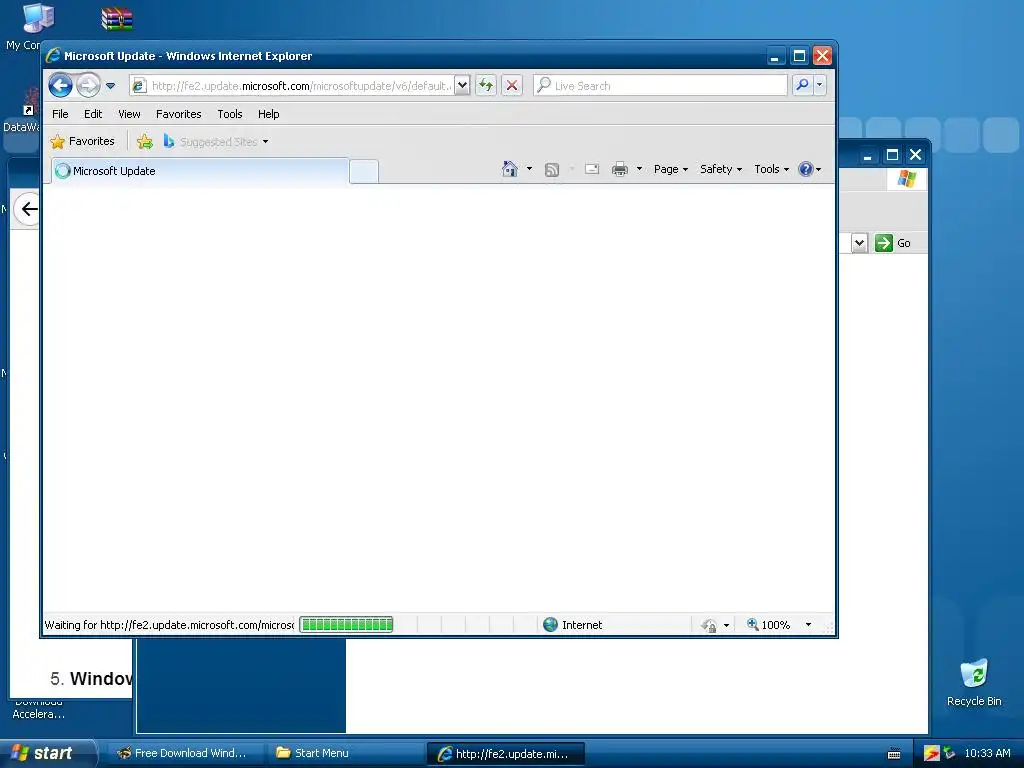This screenshot has height=768, width=1024.
Task: Click the page icon beside the URL
Action: pos(139,86)
